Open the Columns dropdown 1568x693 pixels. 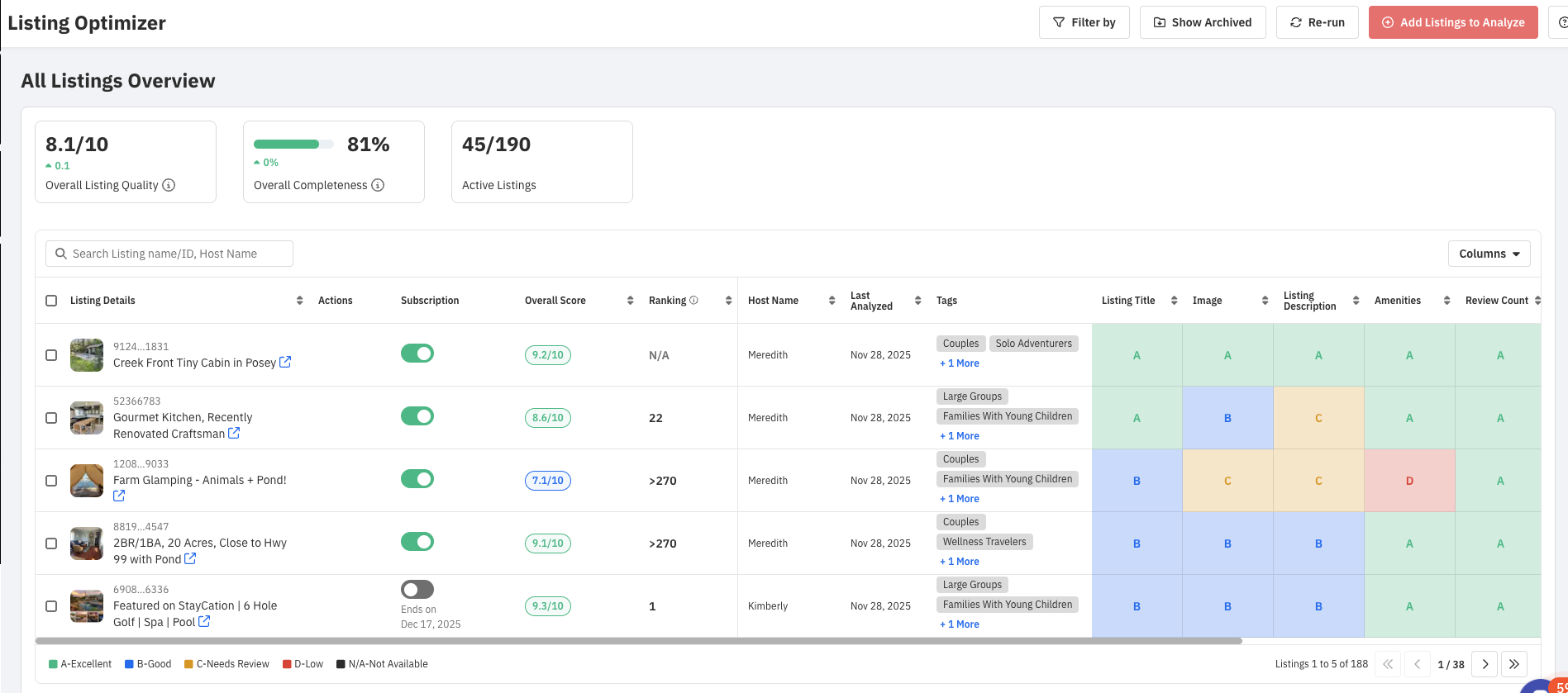1489,254
